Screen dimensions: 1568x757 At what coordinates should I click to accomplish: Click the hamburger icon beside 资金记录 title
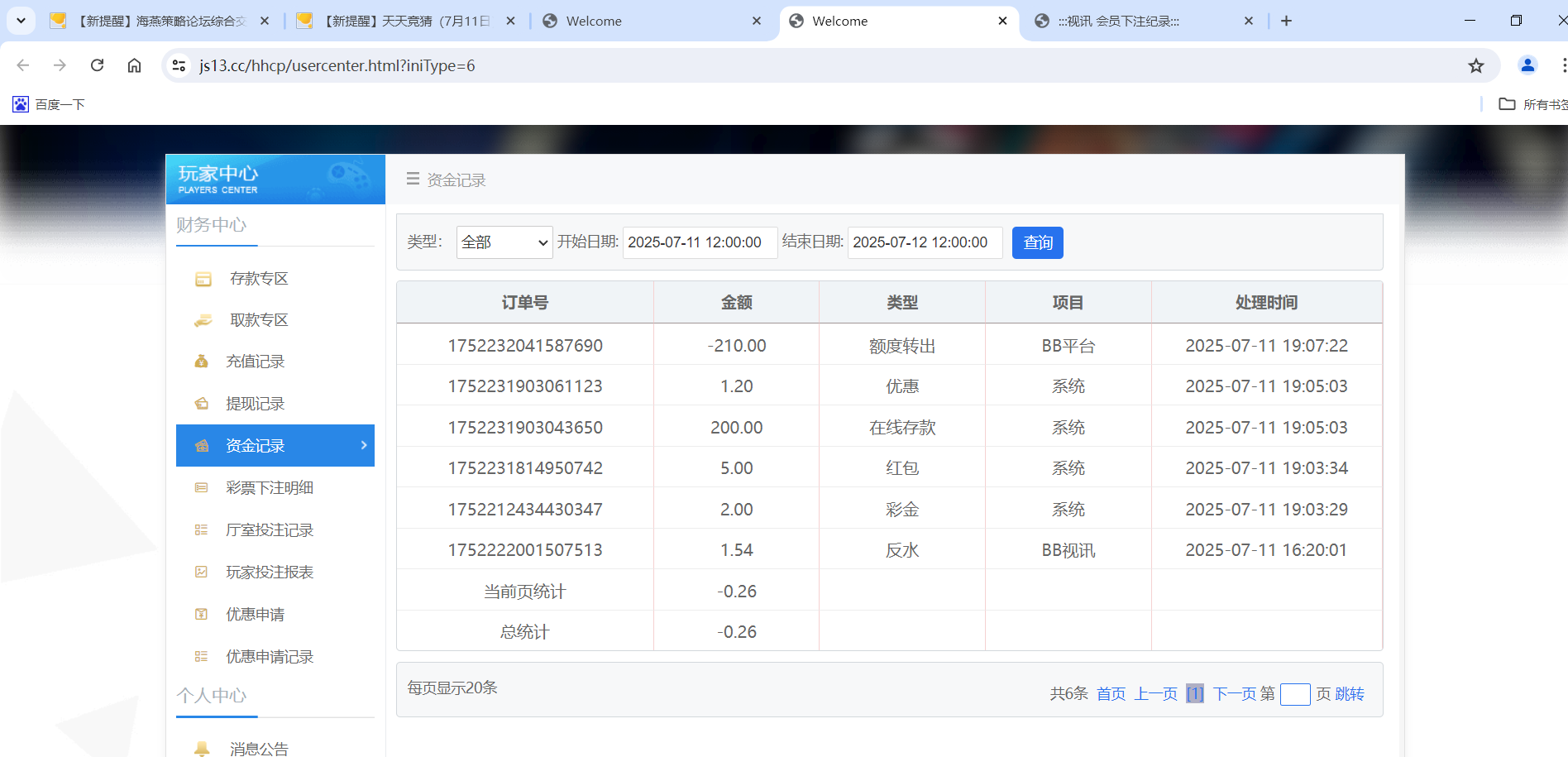tap(413, 180)
